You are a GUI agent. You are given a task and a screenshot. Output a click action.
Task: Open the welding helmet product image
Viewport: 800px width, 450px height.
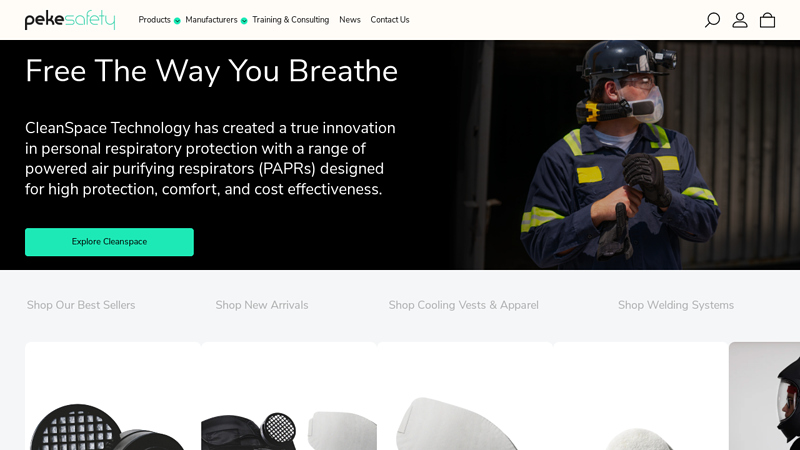(x=764, y=396)
